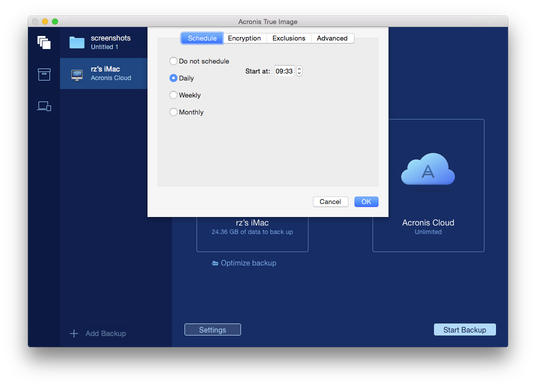Open the Settings button
The width and height of the screenshot is (536, 387).
(x=213, y=330)
